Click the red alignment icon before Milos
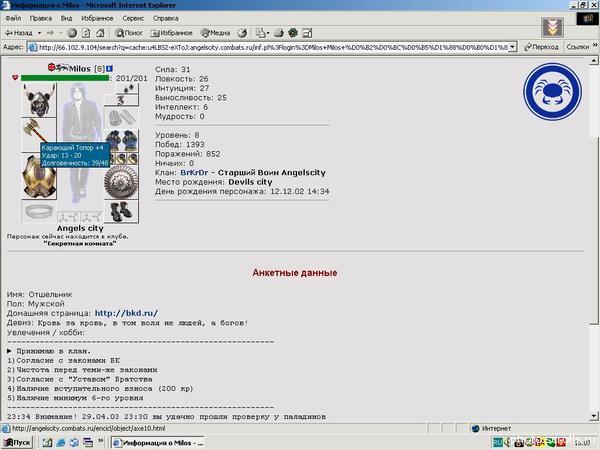This screenshot has height=450, width=600. click(x=52, y=68)
